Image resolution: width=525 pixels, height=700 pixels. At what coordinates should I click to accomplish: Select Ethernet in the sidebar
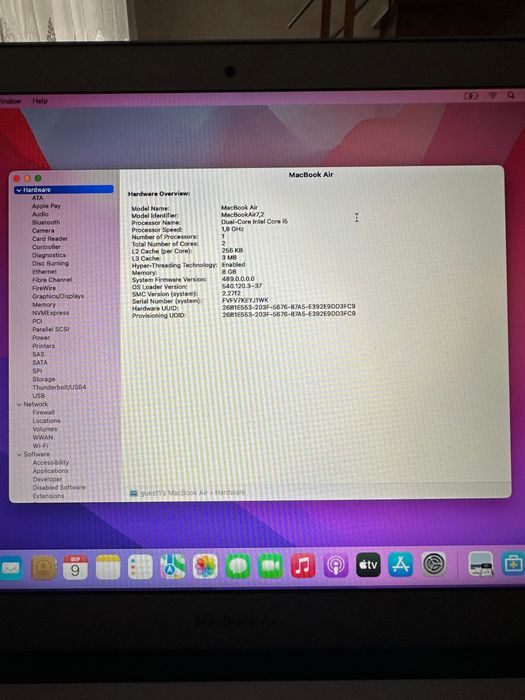coord(44,271)
